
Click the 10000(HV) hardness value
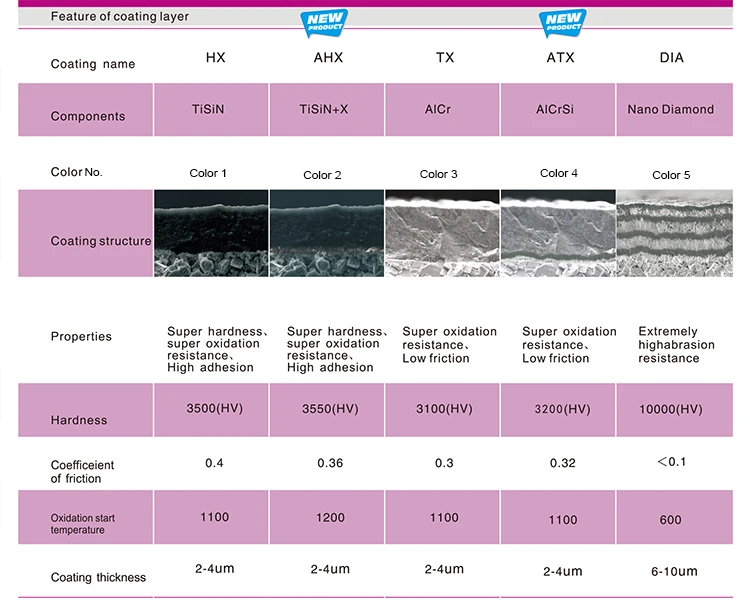[x=671, y=409]
